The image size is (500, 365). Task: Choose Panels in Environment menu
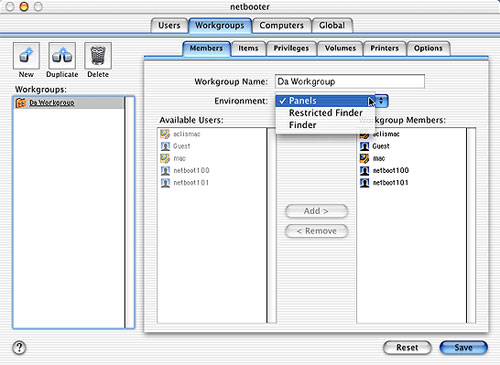(325, 101)
